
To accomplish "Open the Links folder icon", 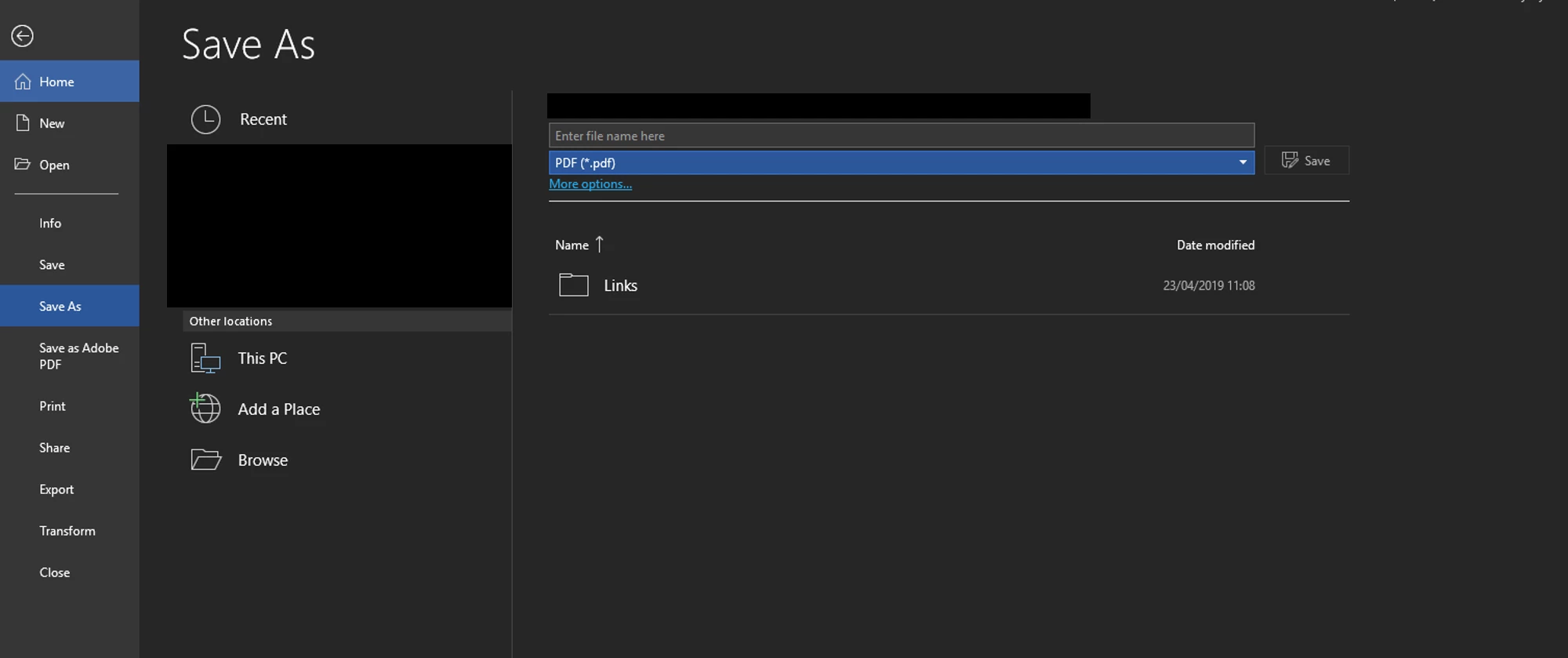I will point(574,285).
